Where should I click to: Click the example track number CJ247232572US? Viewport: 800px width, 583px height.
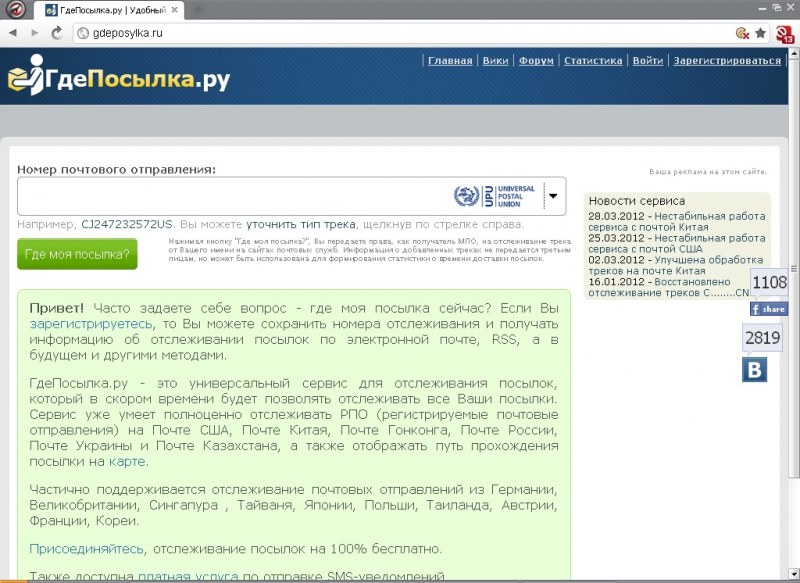(127, 225)
